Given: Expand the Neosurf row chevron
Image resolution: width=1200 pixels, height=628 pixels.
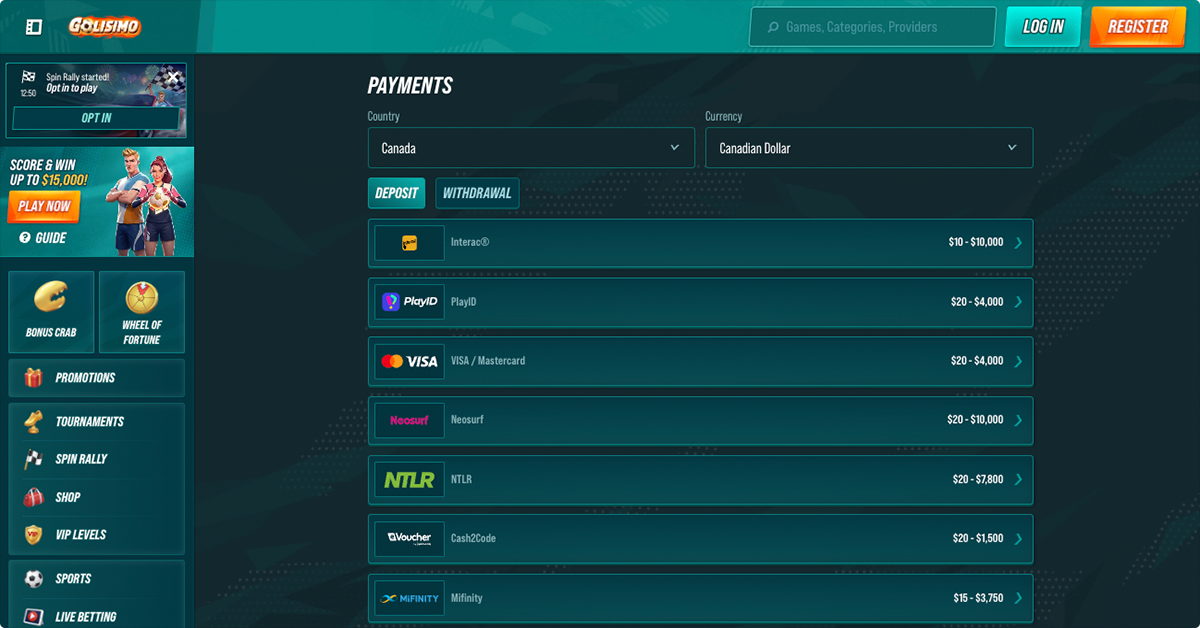Looking at the screenshot, I should coord(1019,421).
